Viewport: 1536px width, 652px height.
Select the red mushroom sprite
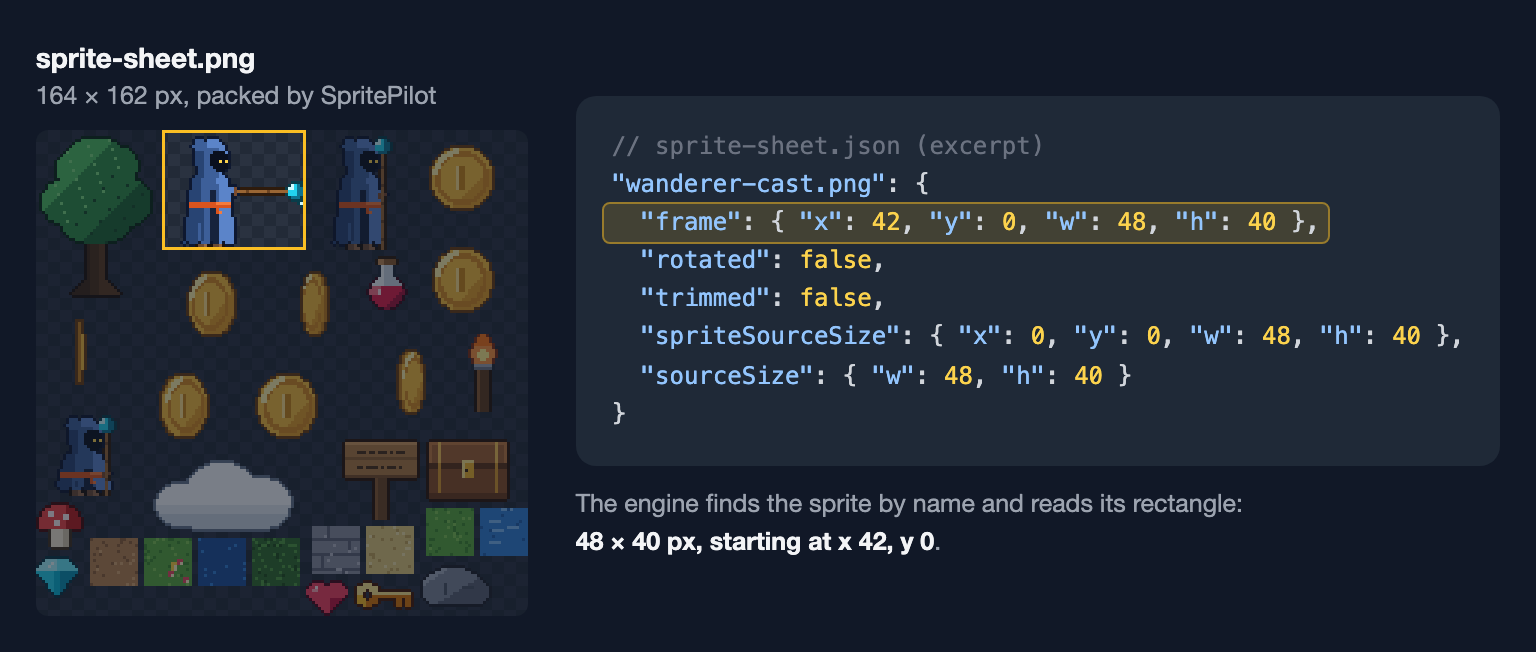[59, 525]
